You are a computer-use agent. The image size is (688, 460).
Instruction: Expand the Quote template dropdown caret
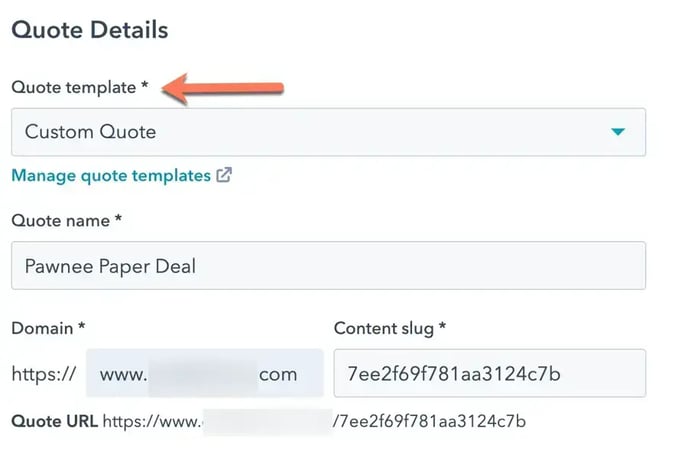click(618, 132)
